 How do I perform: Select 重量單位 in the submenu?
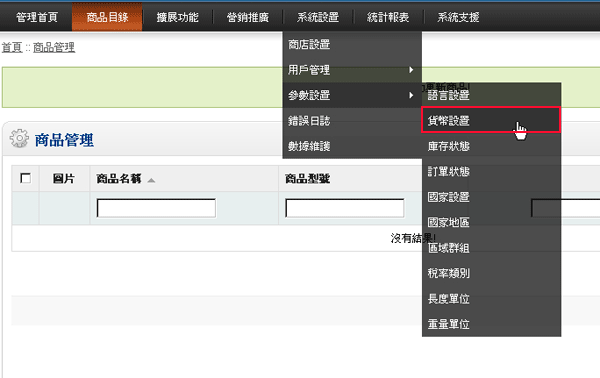point(491,324)
